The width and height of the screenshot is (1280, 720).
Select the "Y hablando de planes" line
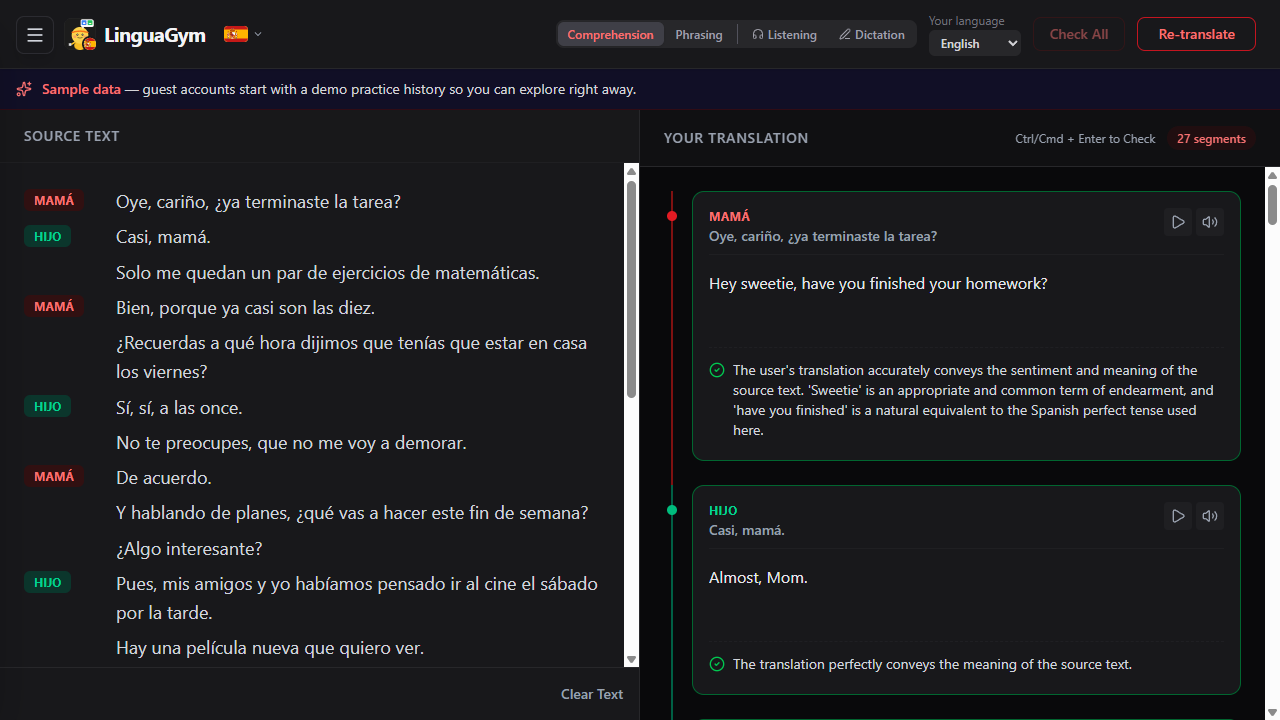[x=352, y=513]
